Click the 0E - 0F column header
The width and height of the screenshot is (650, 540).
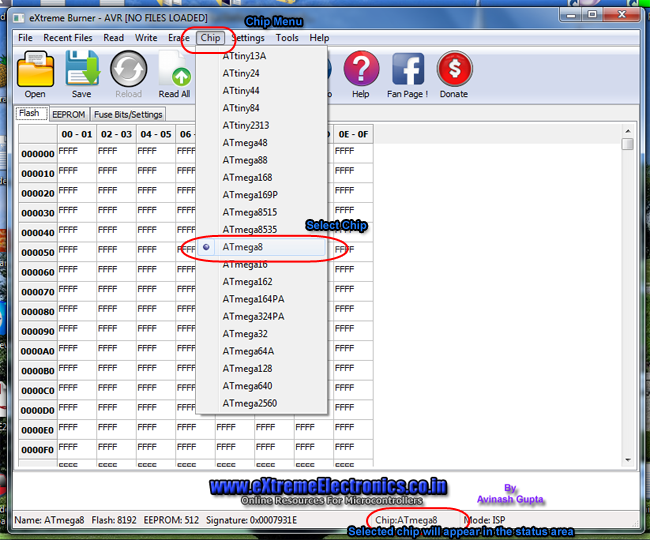click(353, 134)
